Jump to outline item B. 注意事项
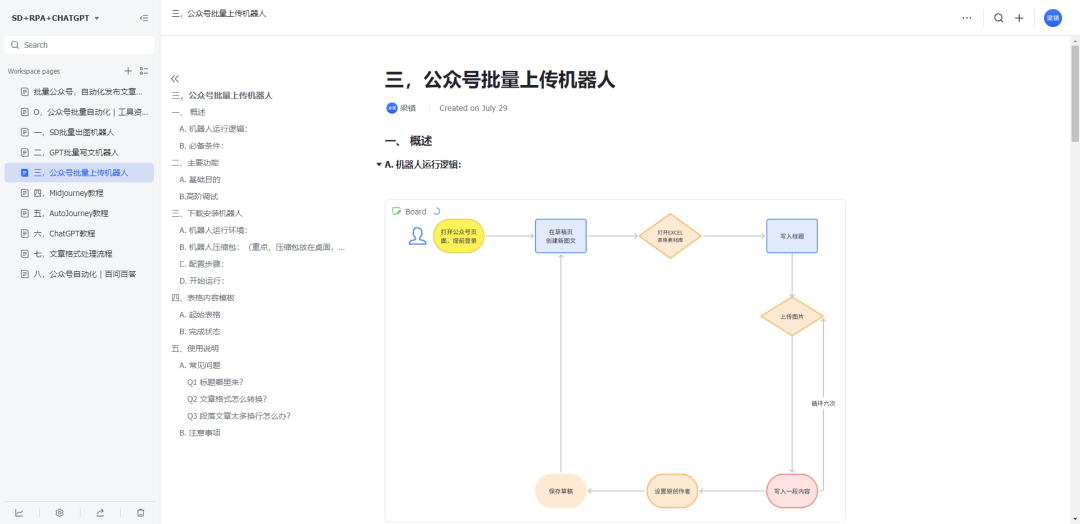Image resolution: width=1080 pixels, height=524 pixels. click(x=200, y=433)
